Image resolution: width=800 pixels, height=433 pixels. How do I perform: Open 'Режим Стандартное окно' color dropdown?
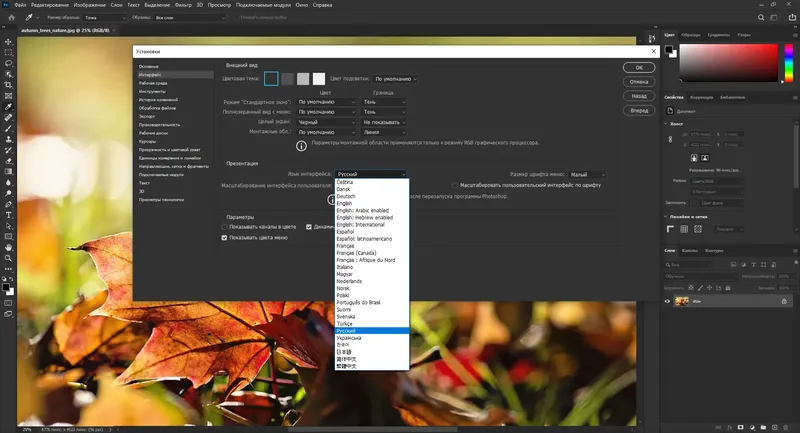tap(327, 102)
